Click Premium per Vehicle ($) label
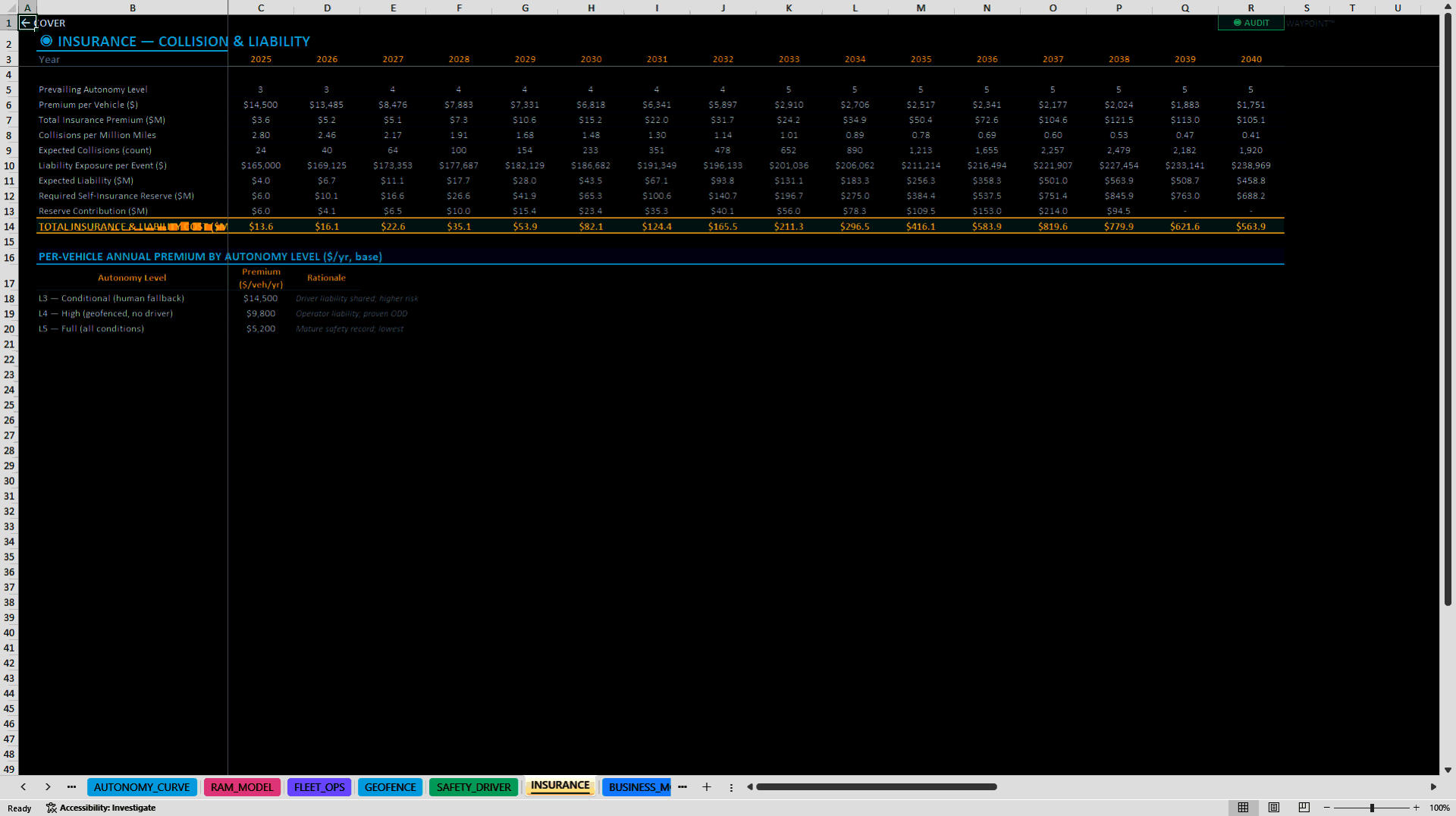This screenshot has width=1456, height=816. tap(89, 105)
